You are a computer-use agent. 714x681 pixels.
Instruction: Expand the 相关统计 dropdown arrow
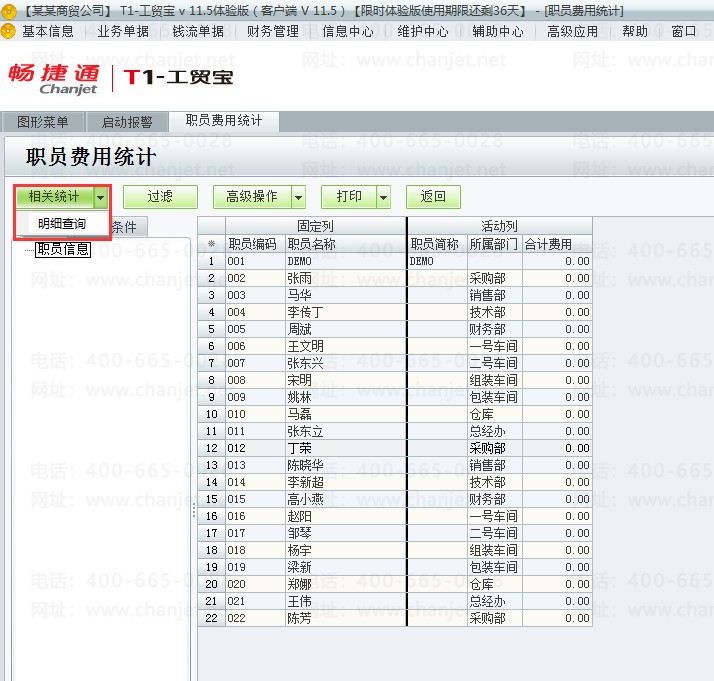click(x=101, y=197)
